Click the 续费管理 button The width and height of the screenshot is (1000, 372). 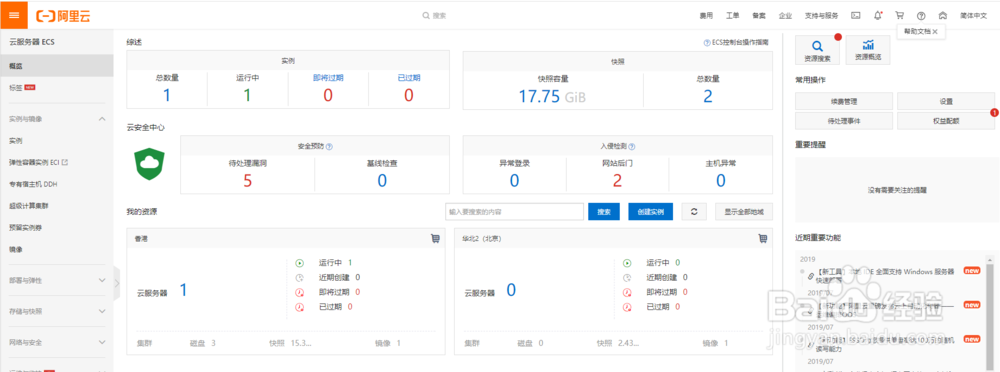[844, 101]
